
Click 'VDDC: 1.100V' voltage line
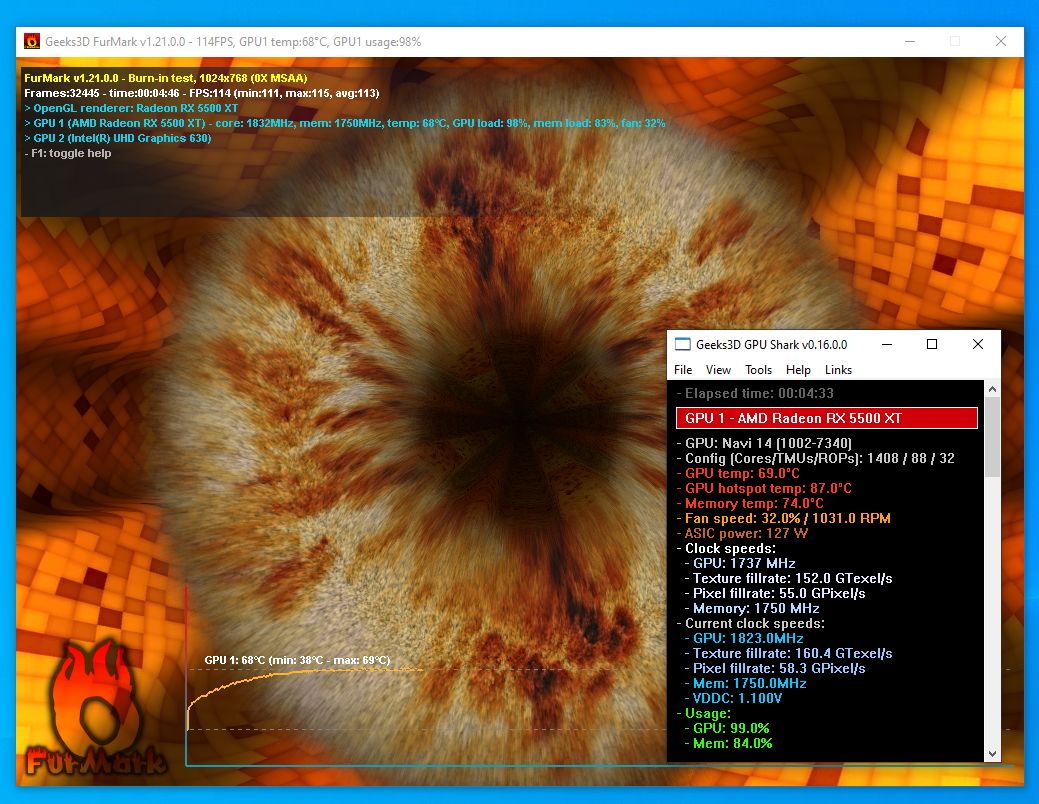(x=734, y=698)
